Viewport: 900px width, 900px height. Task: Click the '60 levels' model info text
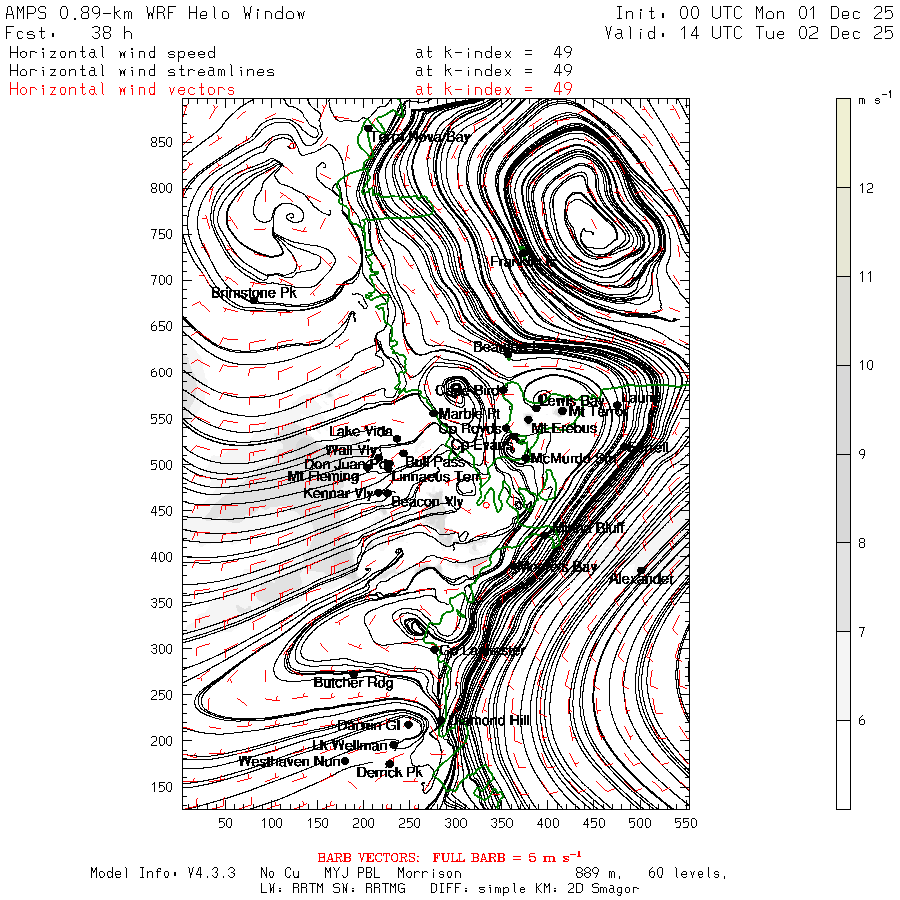(x=688, y=873)
